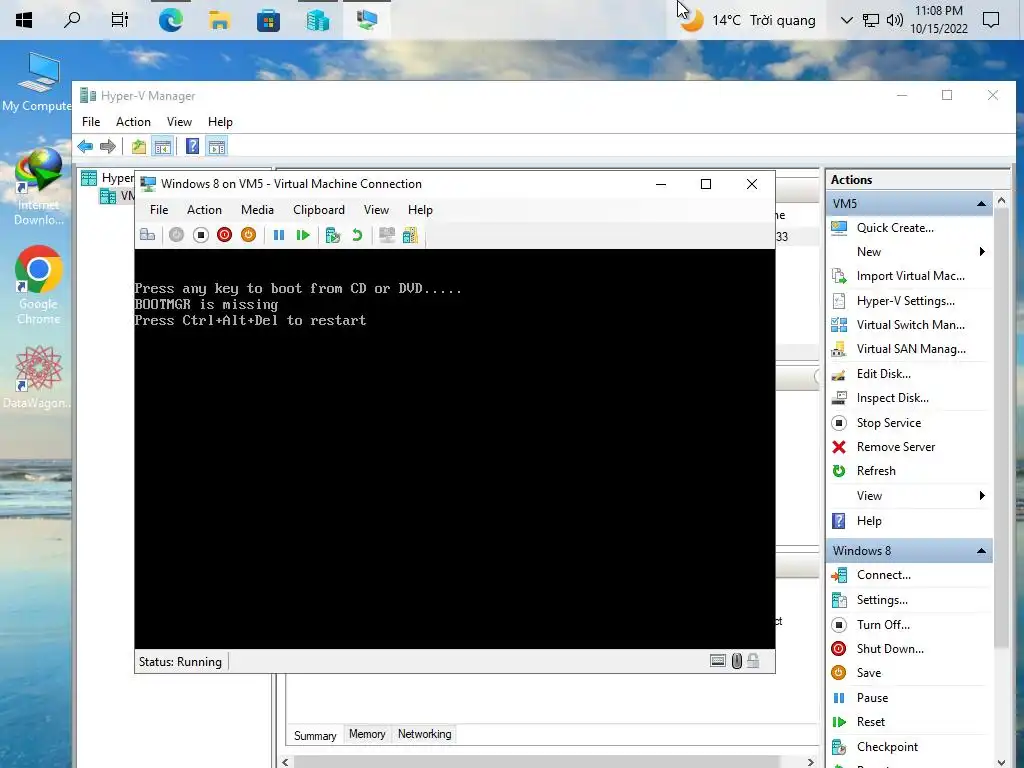Open Help menu in VM Connection
1024x768 pixels.
[x=420, y=210]
